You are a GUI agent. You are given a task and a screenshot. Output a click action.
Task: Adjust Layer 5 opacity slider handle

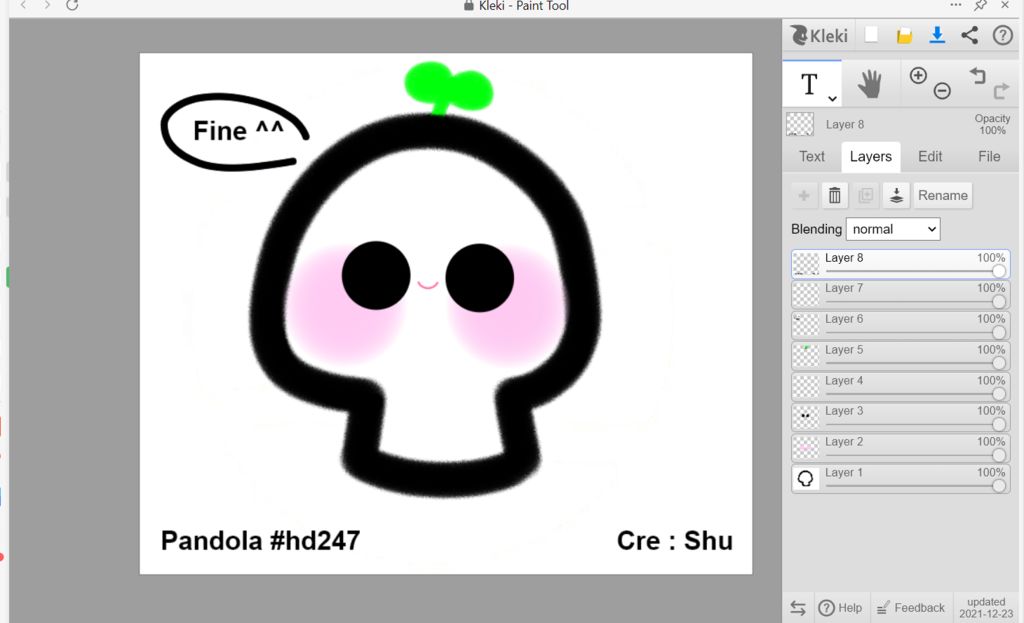[999, 362]
